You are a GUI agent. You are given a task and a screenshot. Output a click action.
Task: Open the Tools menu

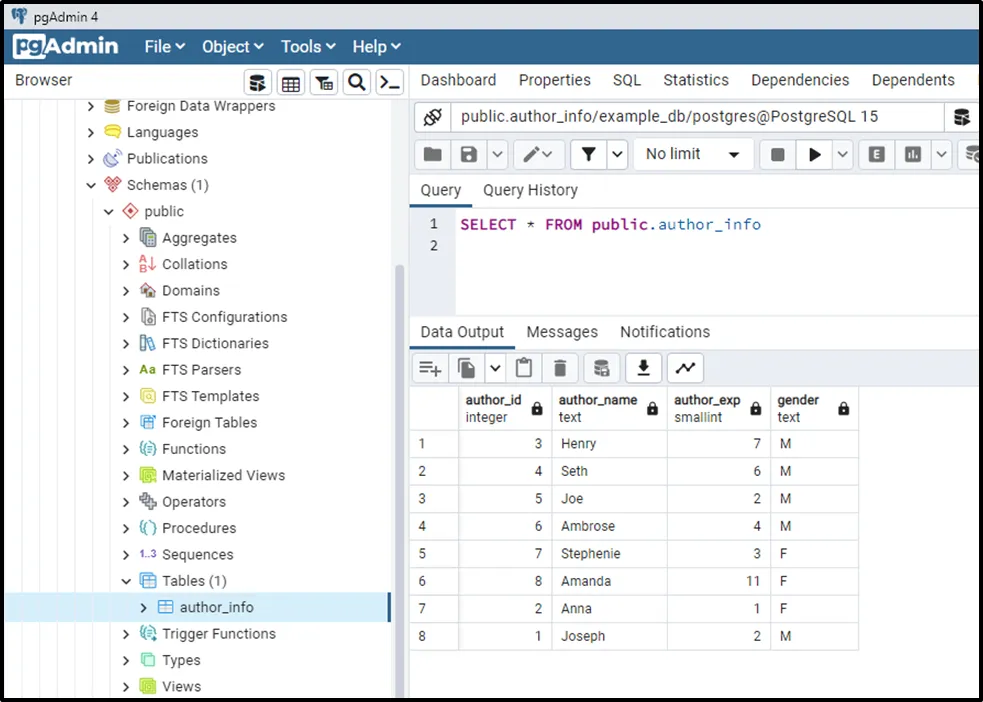308,46
